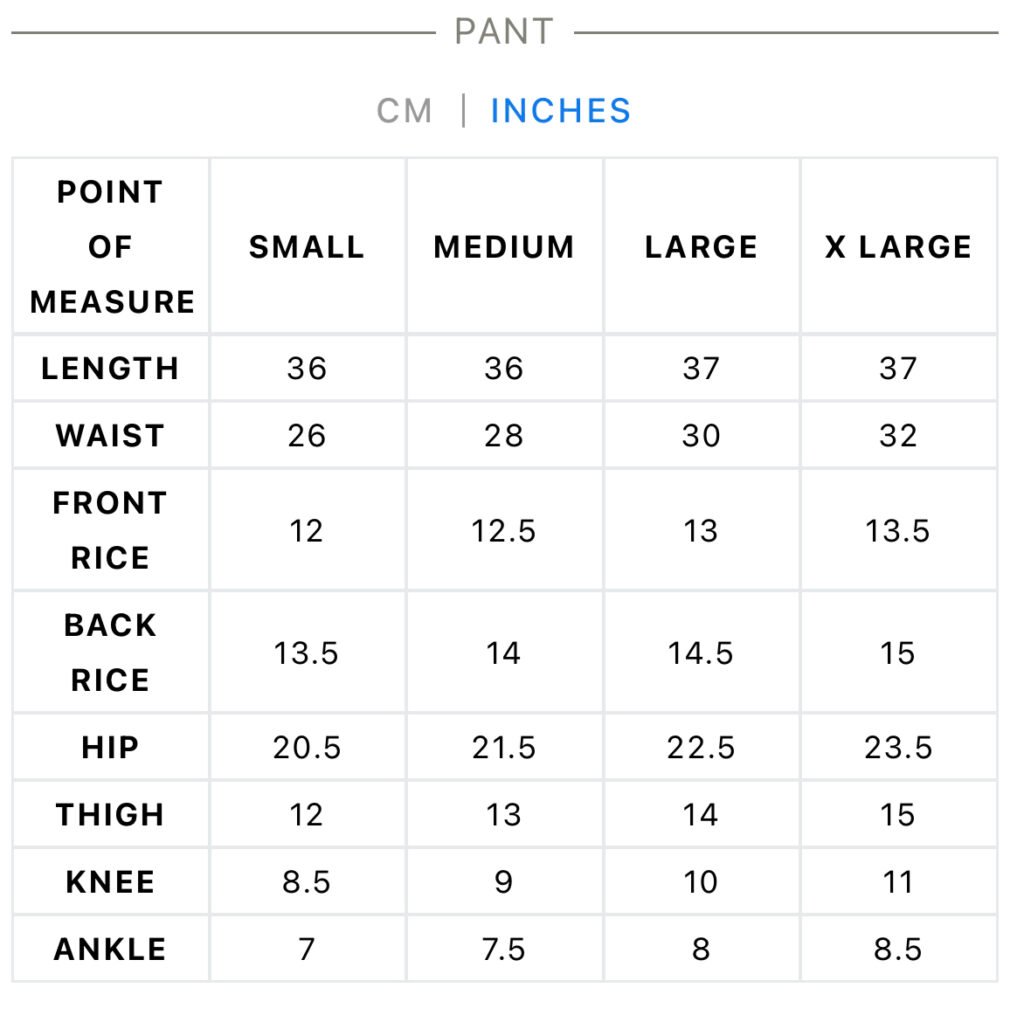Click the LARGE column header
The image size is (1024, 1022).
701,248
